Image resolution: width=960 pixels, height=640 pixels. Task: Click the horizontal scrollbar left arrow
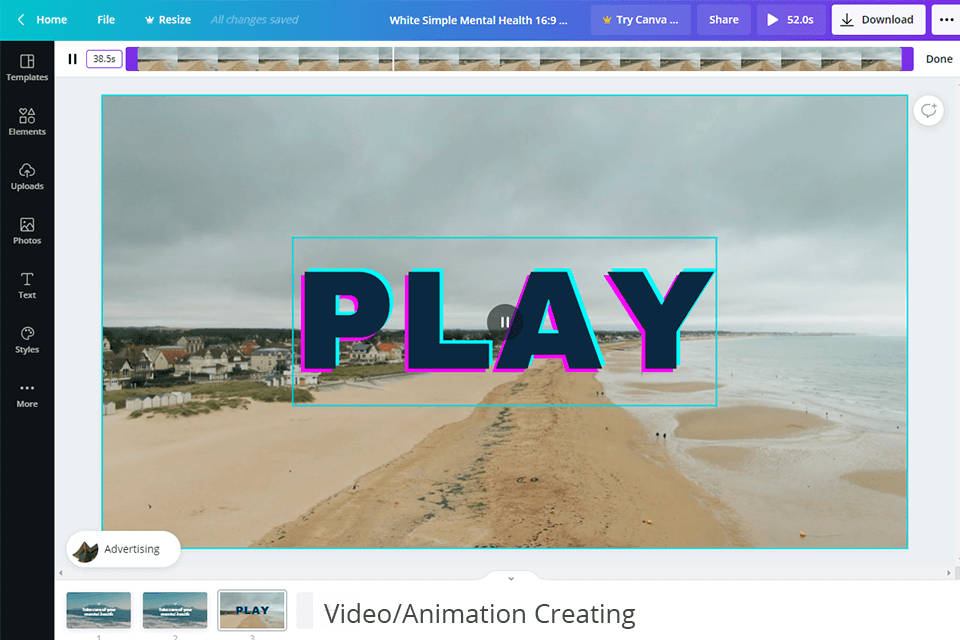[x=61, y=573]
